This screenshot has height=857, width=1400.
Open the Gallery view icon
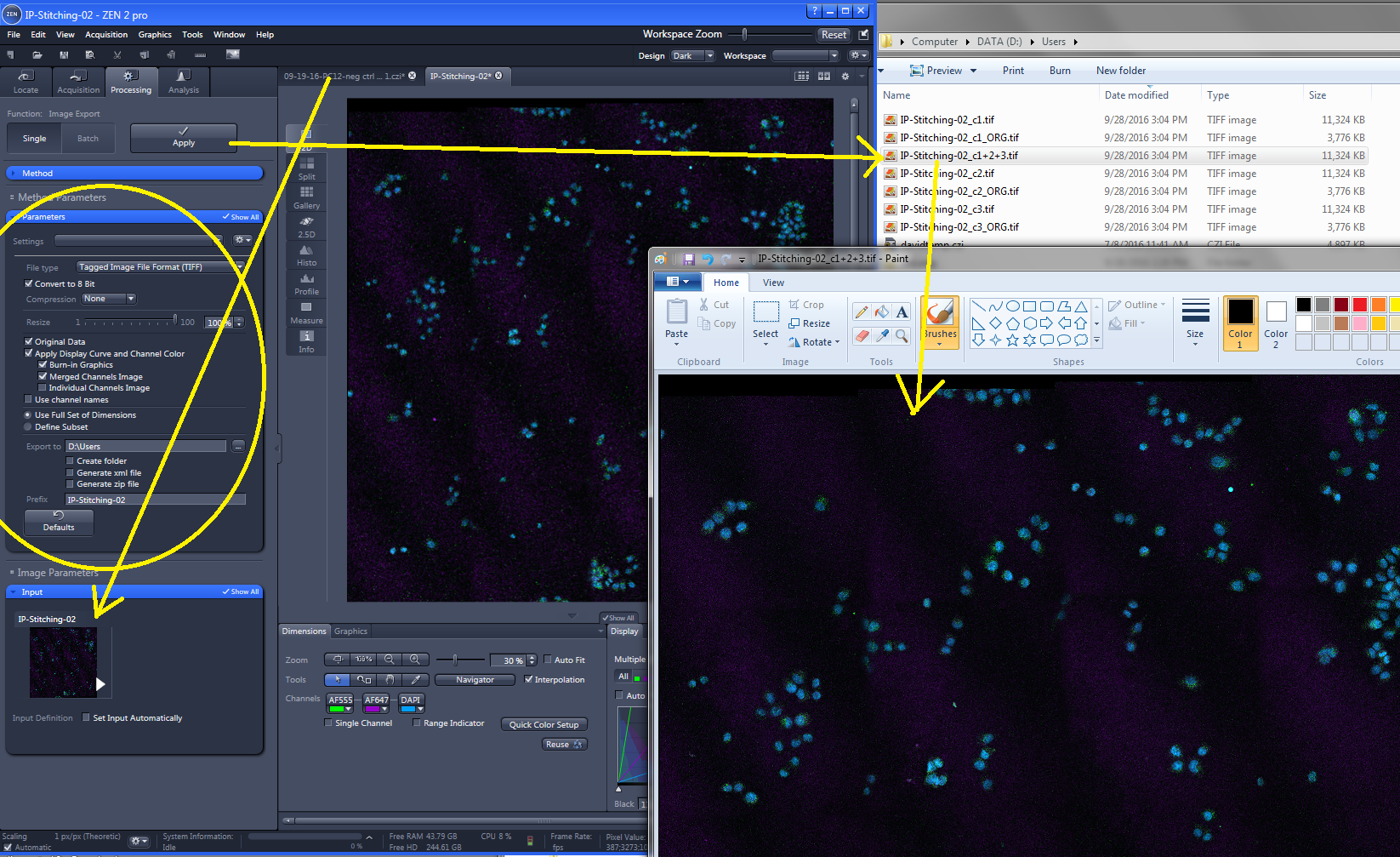point(306,195)
